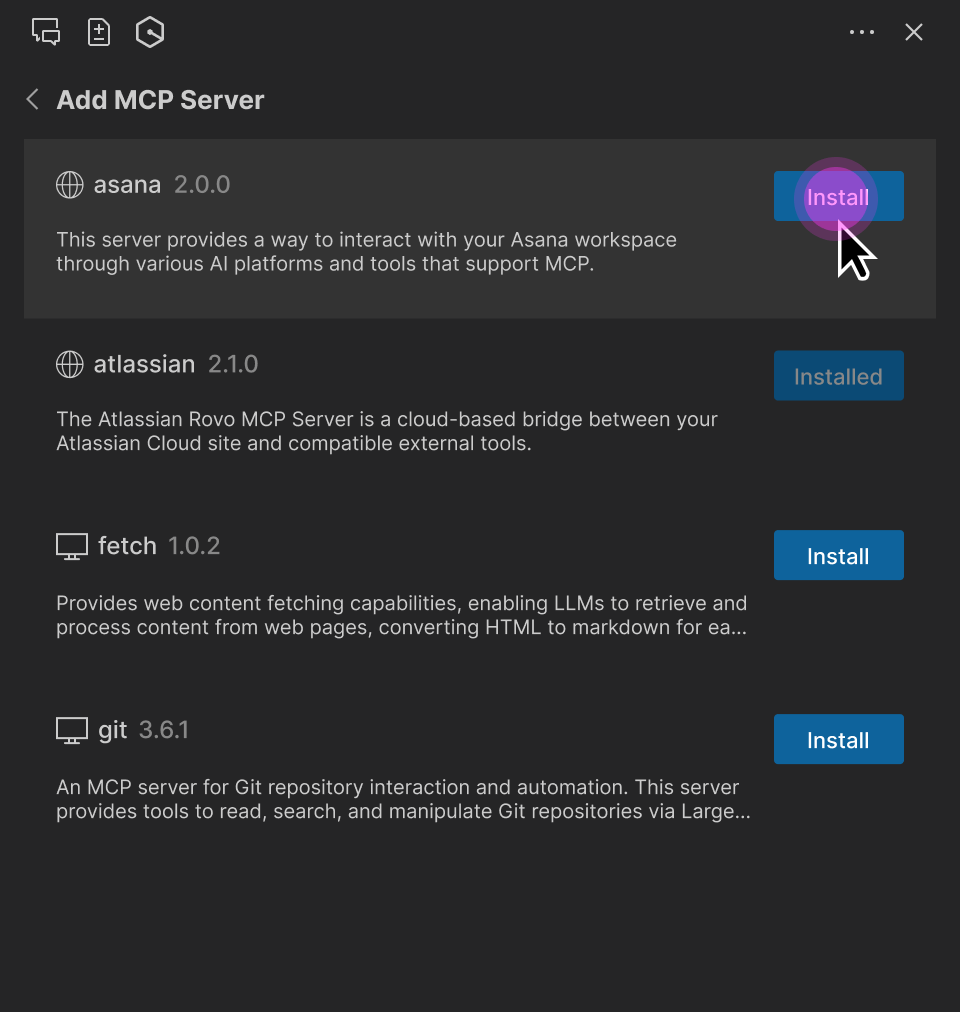This screenshot has height=1012, width=960.
Task: Open the overflow menu with three dots
Action: [x=862, y=31]
